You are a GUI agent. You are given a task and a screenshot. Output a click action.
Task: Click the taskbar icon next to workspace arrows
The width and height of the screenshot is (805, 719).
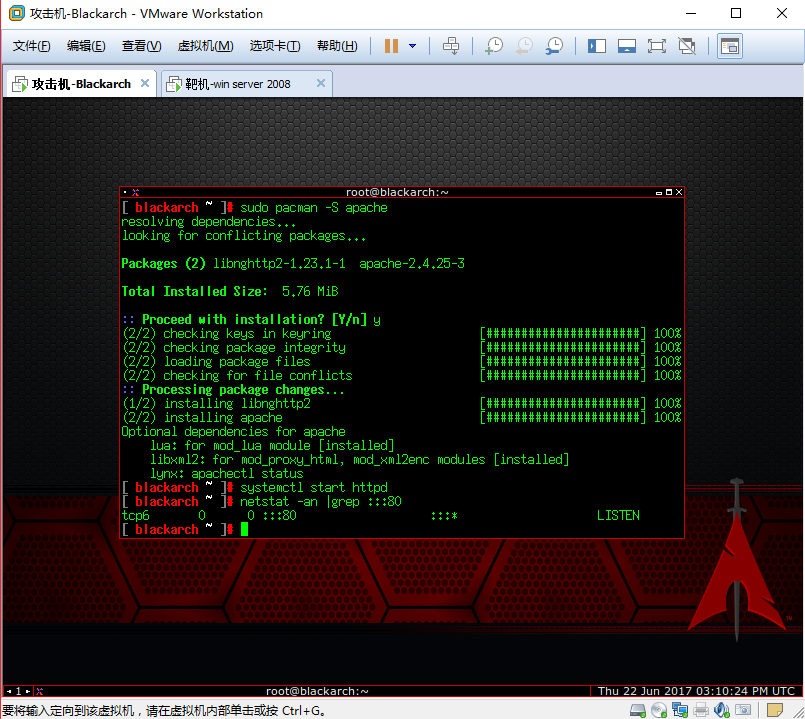[x=40, y=691]
